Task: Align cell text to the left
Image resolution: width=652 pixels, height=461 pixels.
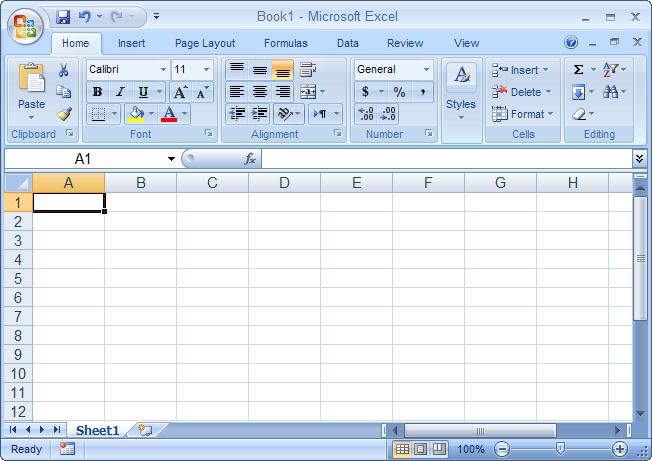Action: (x=237, y=91)
